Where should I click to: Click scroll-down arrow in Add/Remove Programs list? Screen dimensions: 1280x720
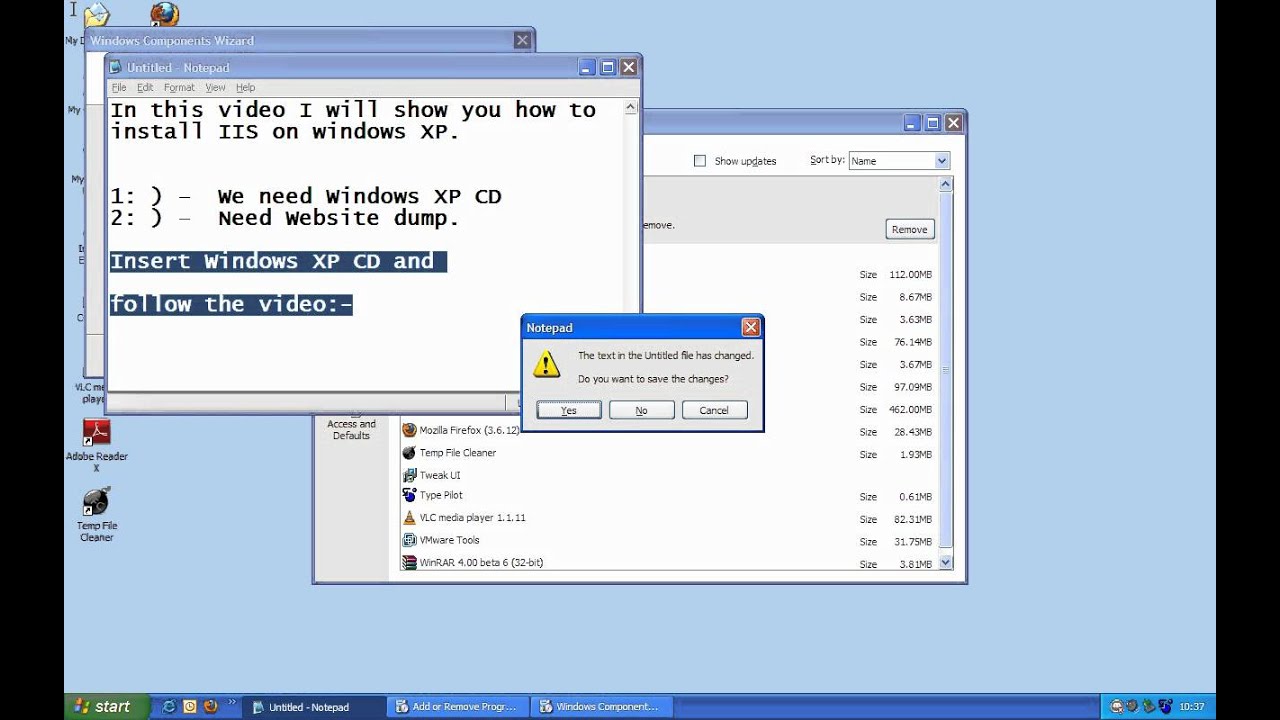point(946,563)
